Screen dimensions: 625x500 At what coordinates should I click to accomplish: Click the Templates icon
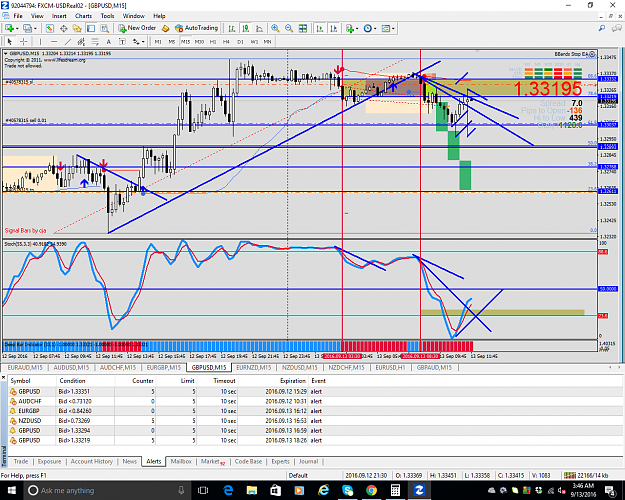pos(385,28)
